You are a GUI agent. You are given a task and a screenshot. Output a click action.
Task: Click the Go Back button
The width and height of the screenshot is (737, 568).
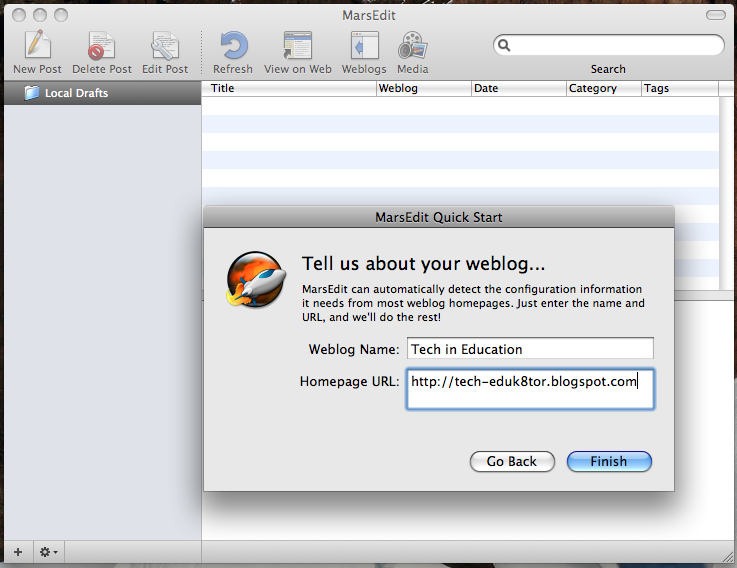pyautogui.click(x=512, y=461)
